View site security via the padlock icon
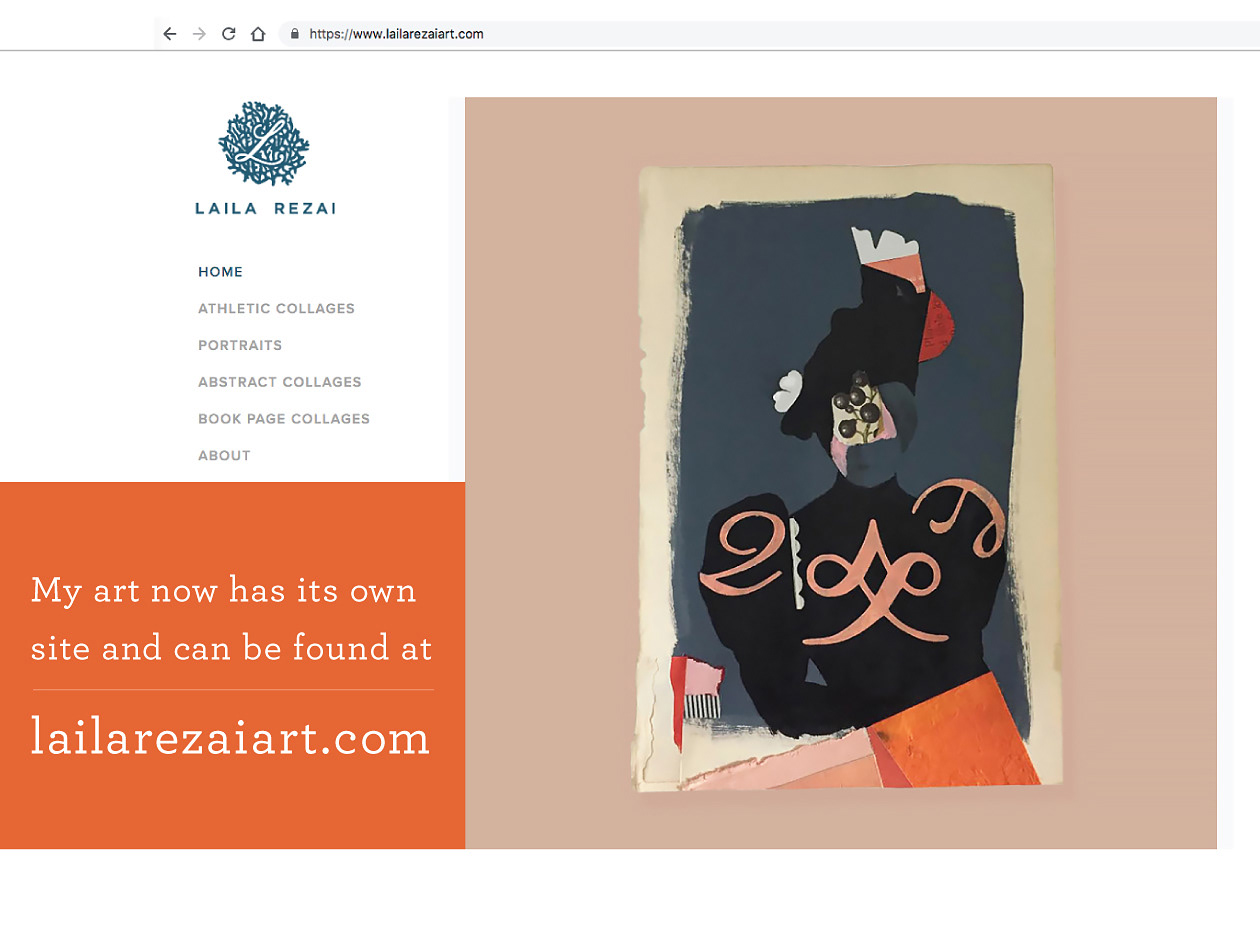 (x=294, y=34)
